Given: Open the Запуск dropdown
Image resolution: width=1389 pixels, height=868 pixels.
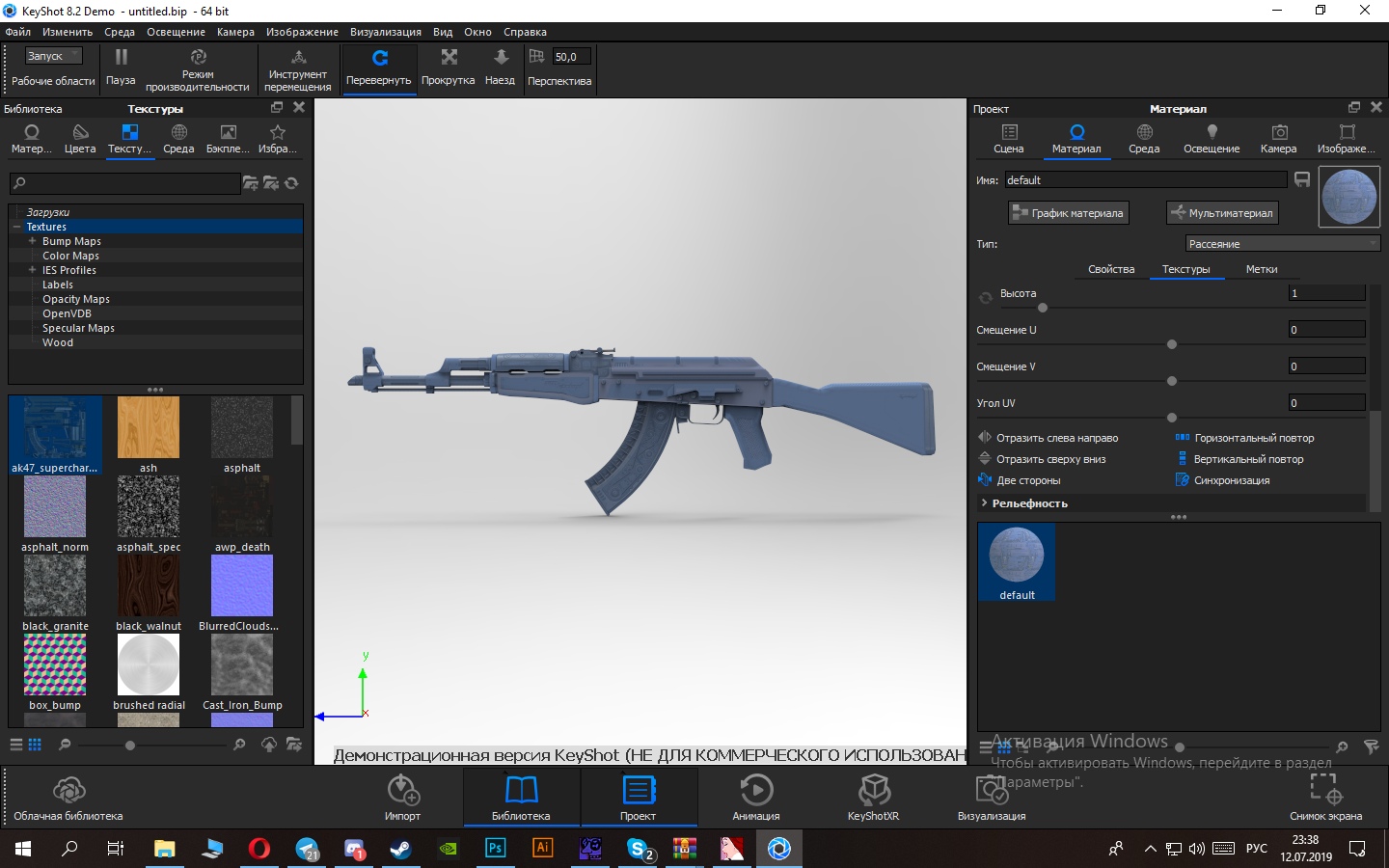Looking at the screenshot, I should tap(54, 56).
